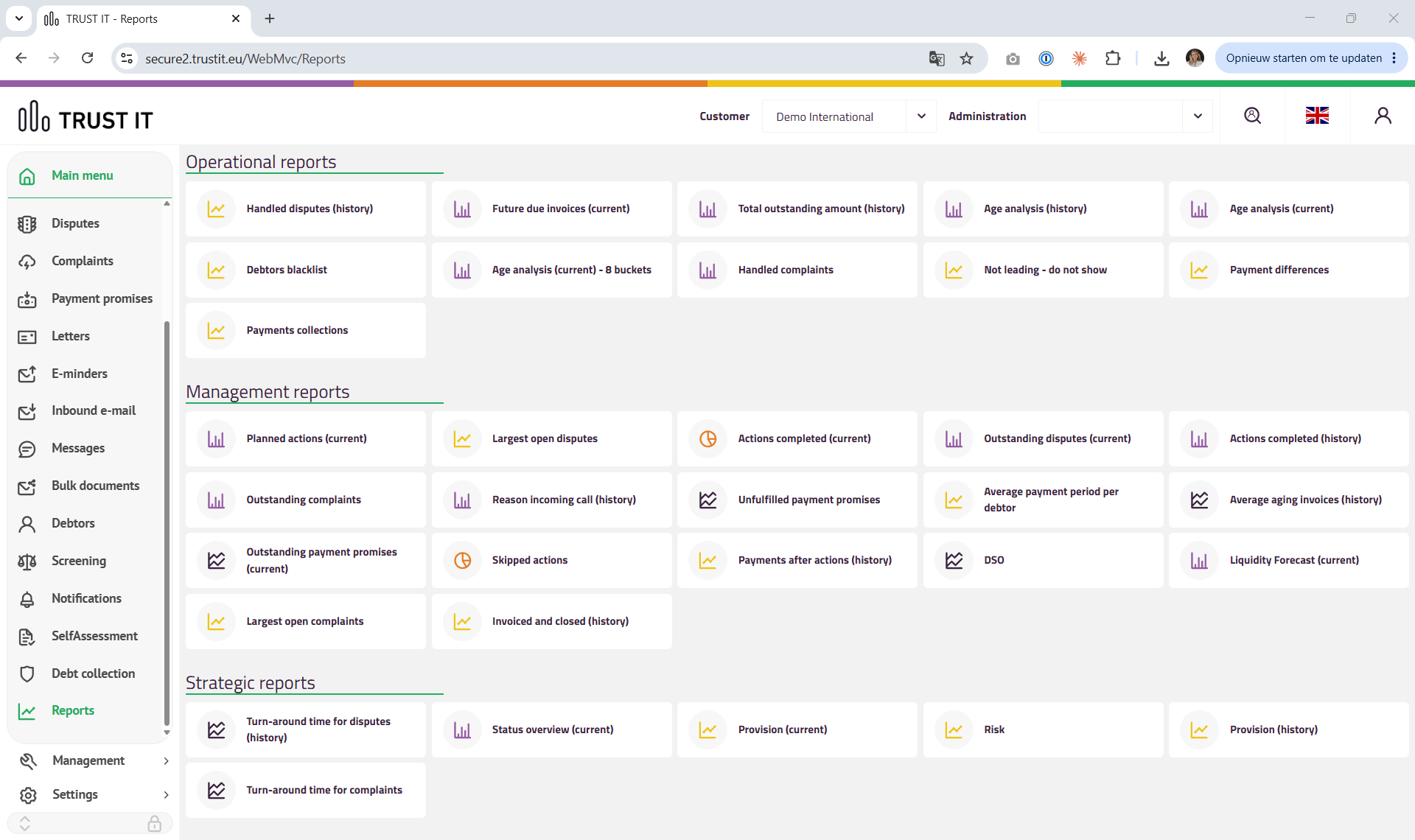Open Main menu entry
The image size is (1415, 840).
tap(83, 176)
